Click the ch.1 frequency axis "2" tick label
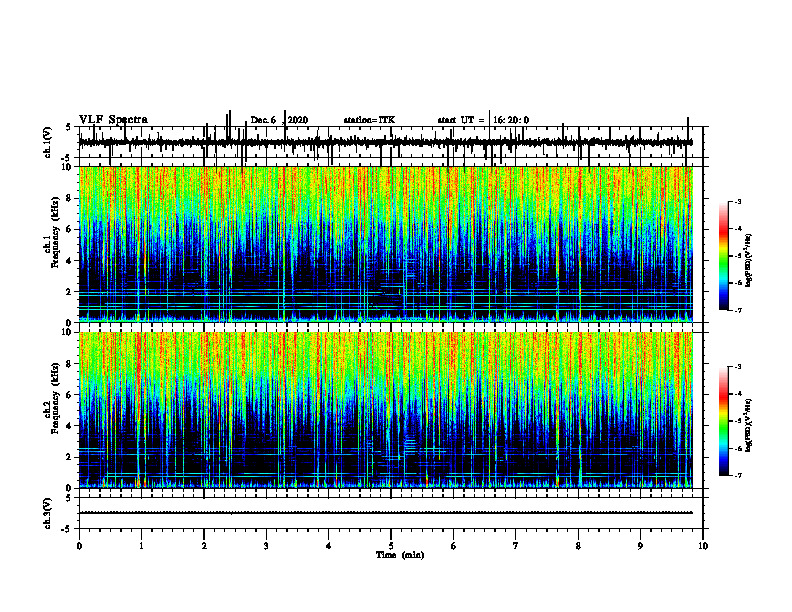792x612 pixels. 69,292
